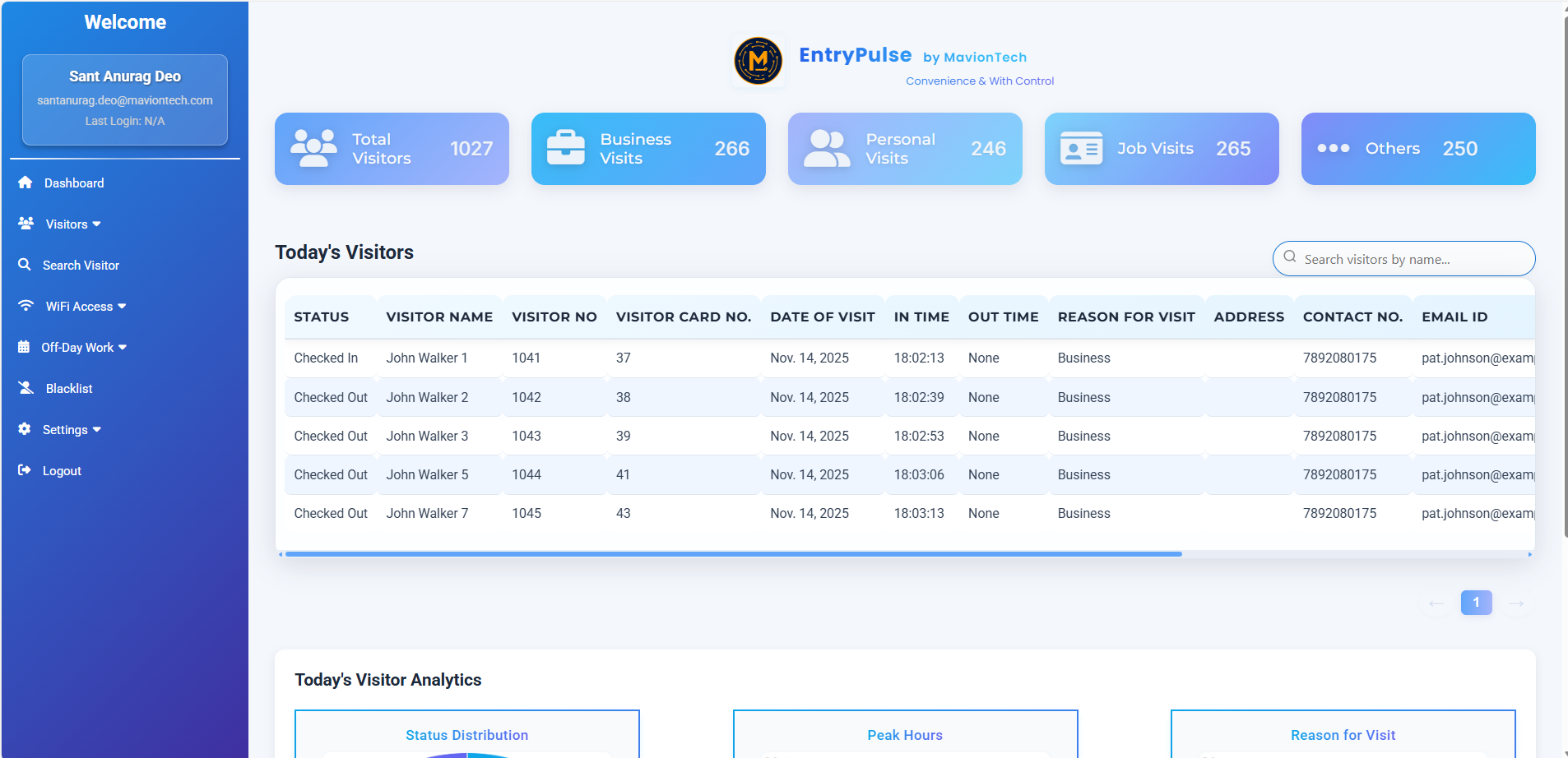Viewport: 1568px width, 758px height.
Task: Click the Others stats card
Action: point(1417,149)
